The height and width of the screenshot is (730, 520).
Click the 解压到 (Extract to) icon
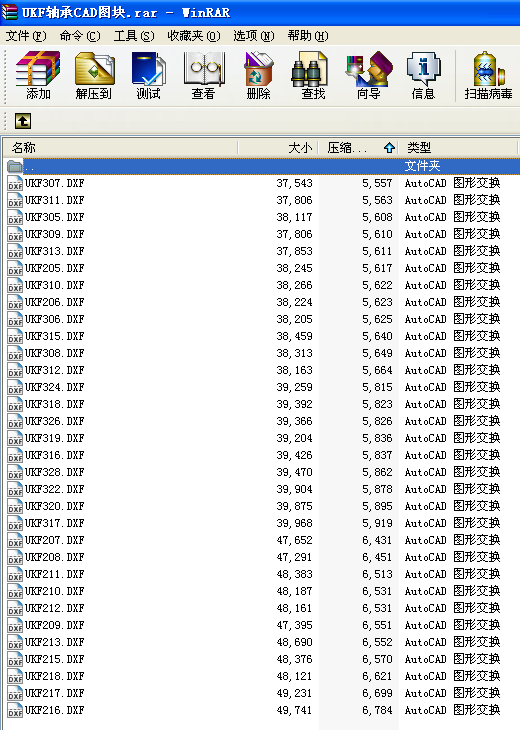tap(94, 75)
